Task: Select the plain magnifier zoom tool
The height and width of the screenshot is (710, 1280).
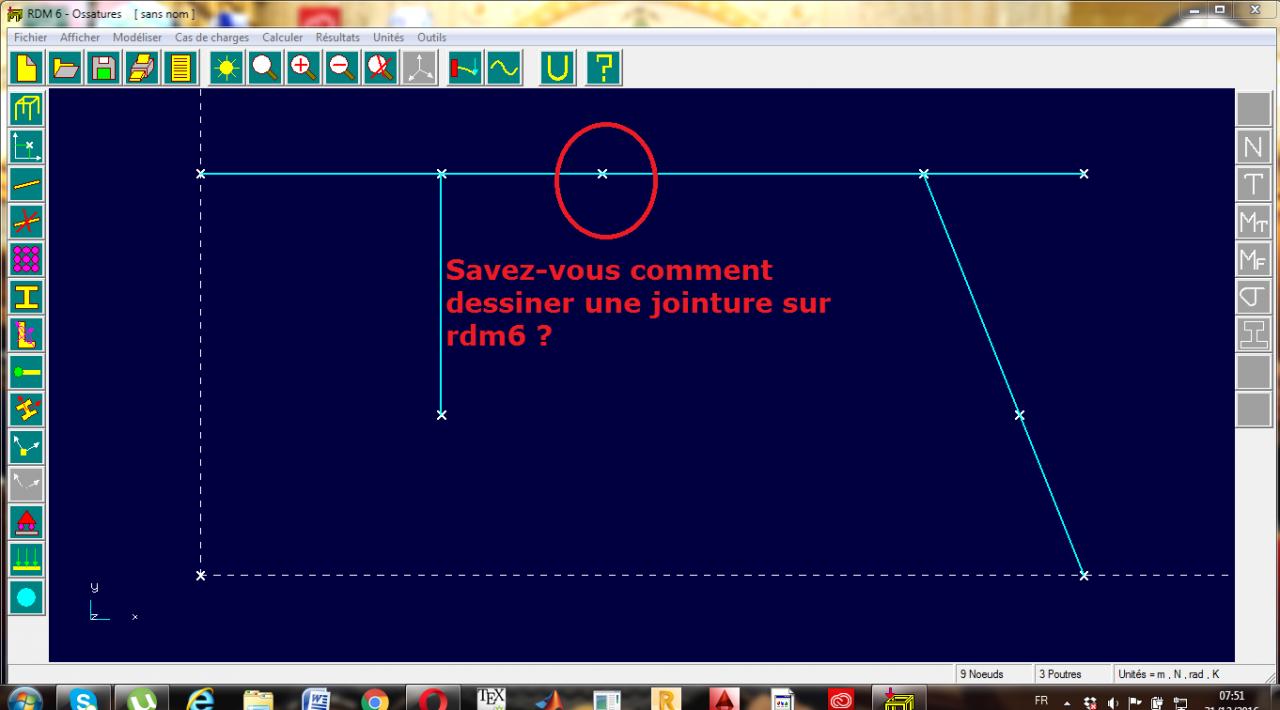Action: coord(265,68)
